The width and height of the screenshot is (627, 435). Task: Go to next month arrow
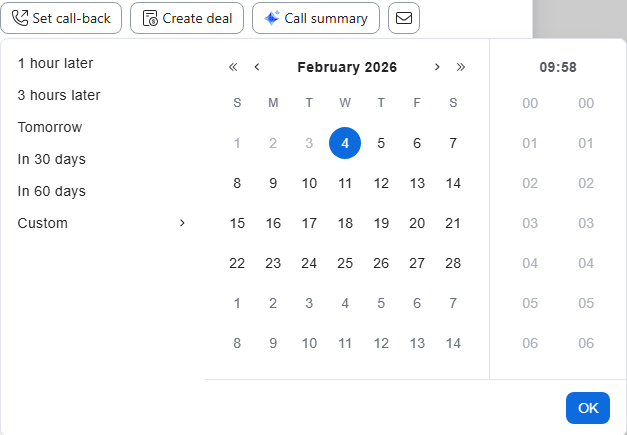pos(437,67)
